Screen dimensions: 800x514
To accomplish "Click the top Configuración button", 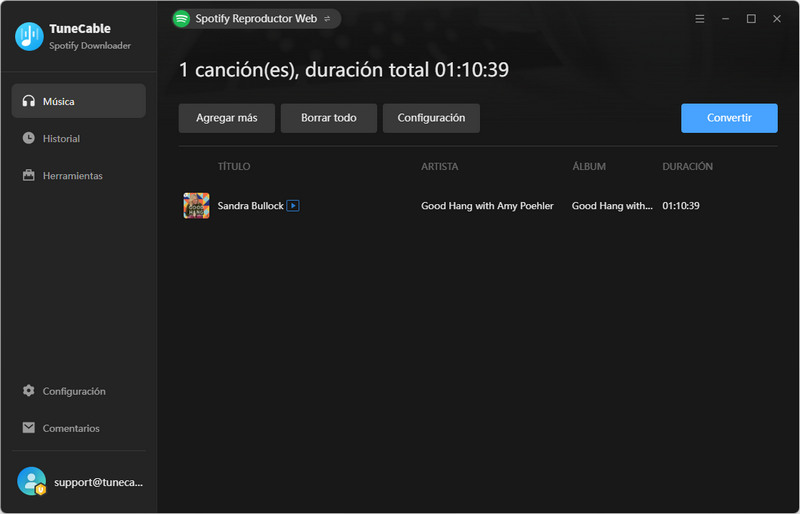I will click(x=431, y=118).
